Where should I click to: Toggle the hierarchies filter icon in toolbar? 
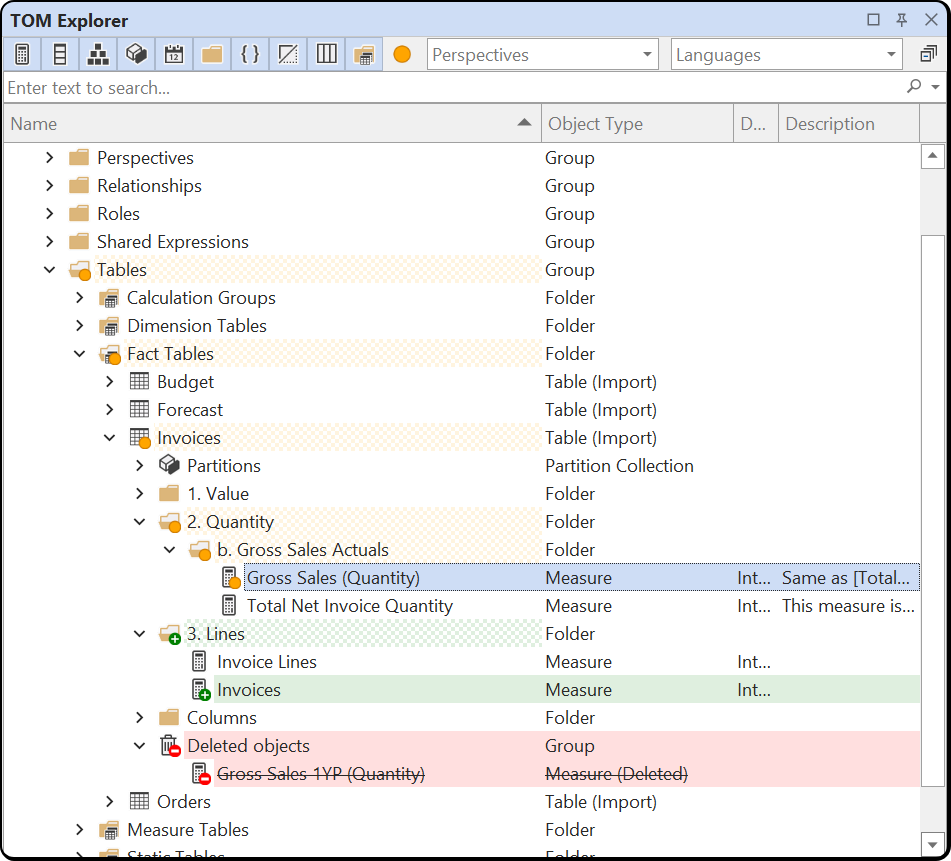[98, 55]
